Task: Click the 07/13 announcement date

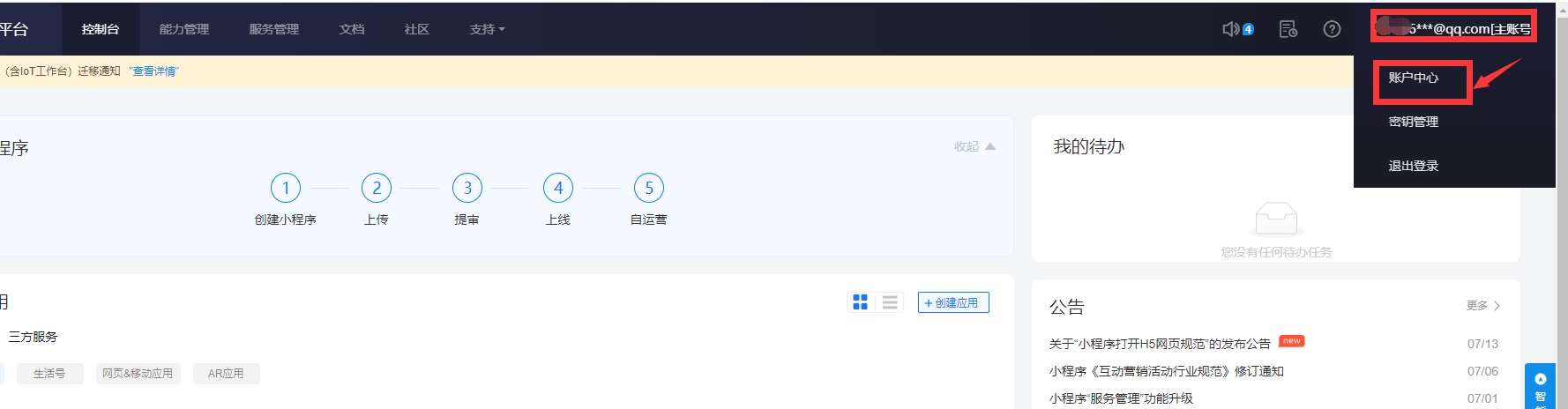Action: coord(1482,344)
